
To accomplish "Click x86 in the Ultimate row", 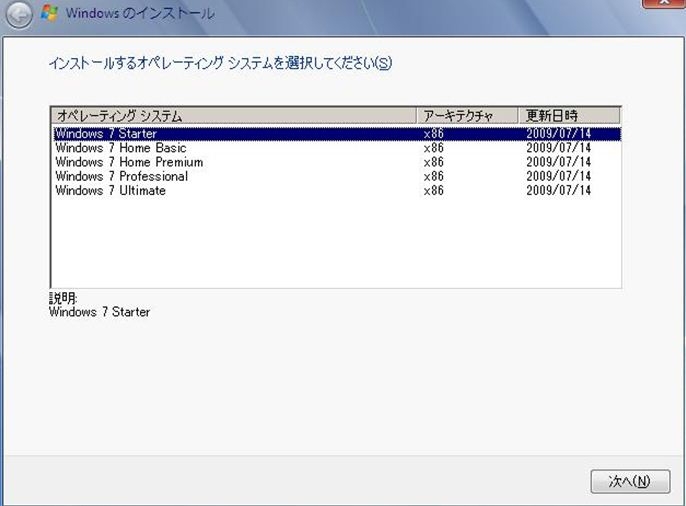I will [433, 191].
